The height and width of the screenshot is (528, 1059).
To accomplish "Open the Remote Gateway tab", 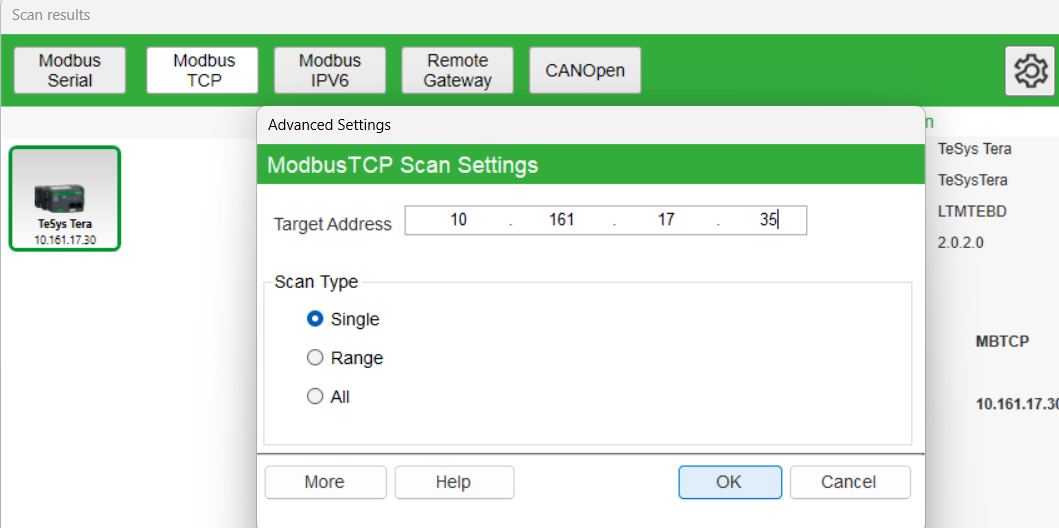I will click(457, 70).
